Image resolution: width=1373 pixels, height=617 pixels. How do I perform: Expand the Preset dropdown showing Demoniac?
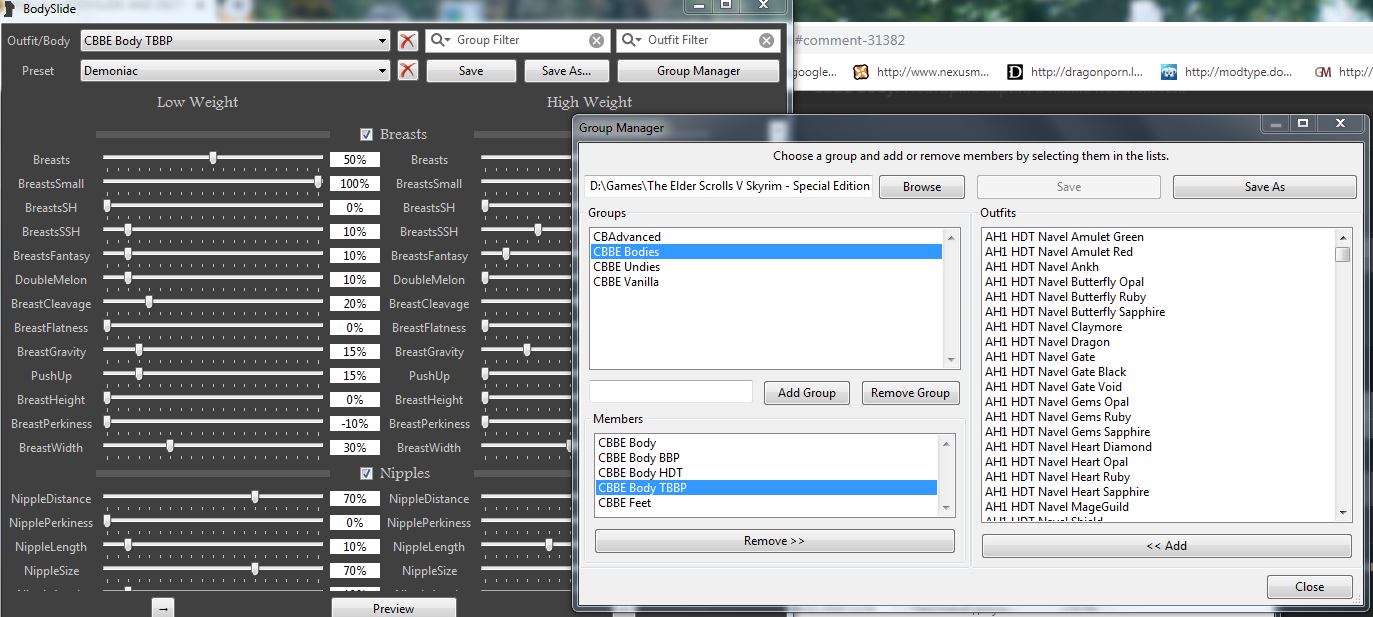click(x=235, y=71)
